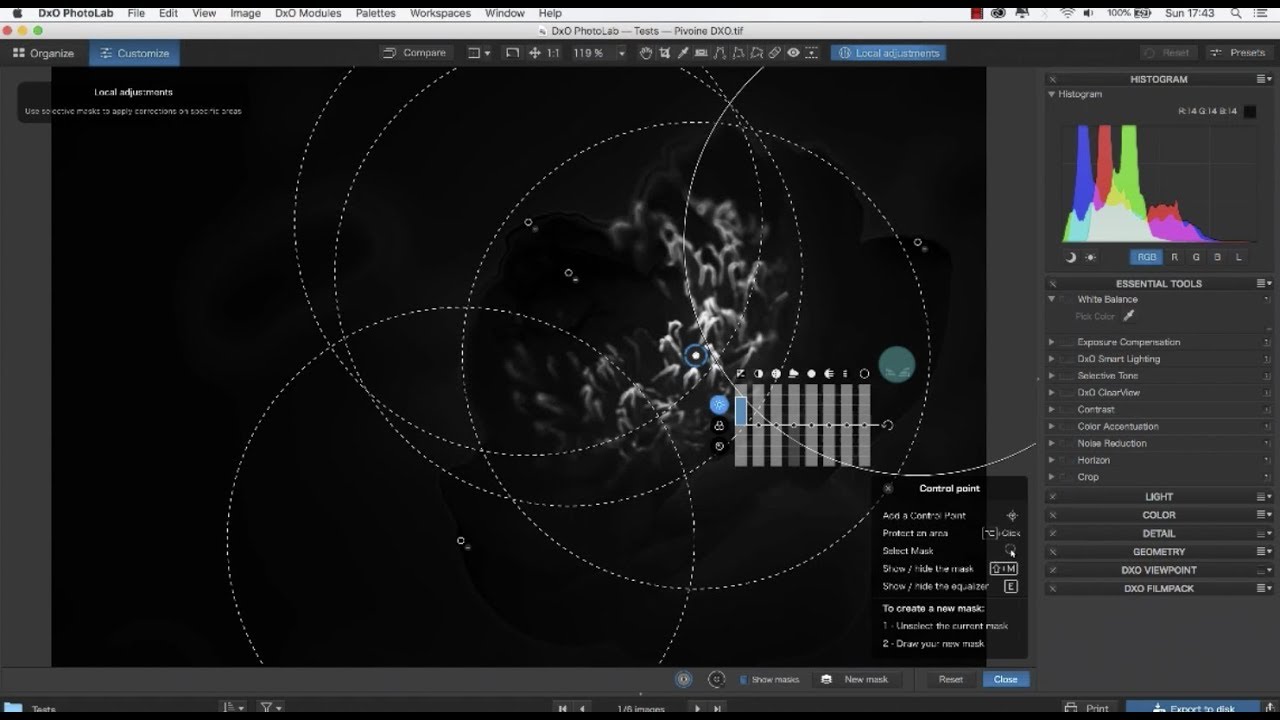Open the File menu
Image resolution: width=1280 pixels, height=720 pixels.
(x=136, y=13)
